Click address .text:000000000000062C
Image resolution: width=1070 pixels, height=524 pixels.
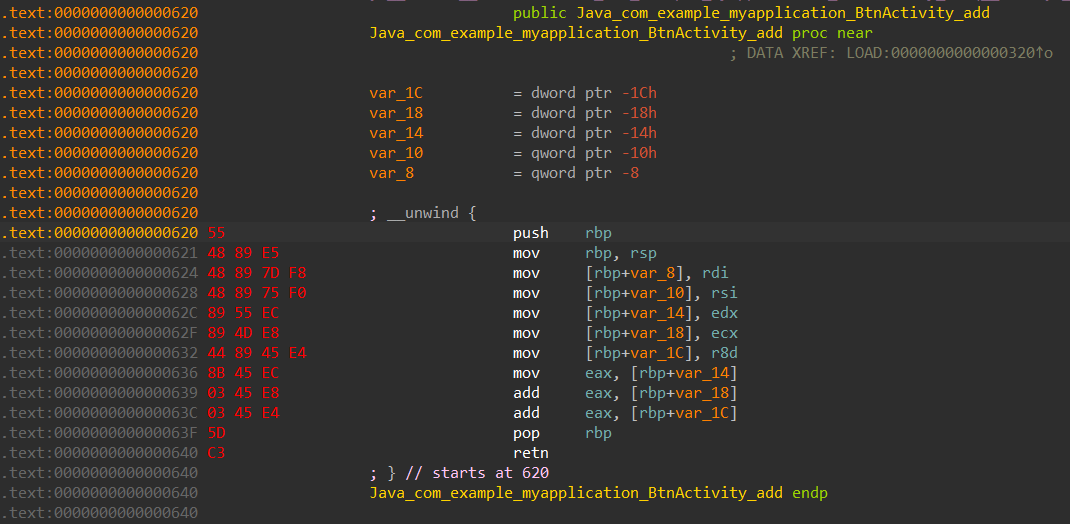[x=100, y=312]
